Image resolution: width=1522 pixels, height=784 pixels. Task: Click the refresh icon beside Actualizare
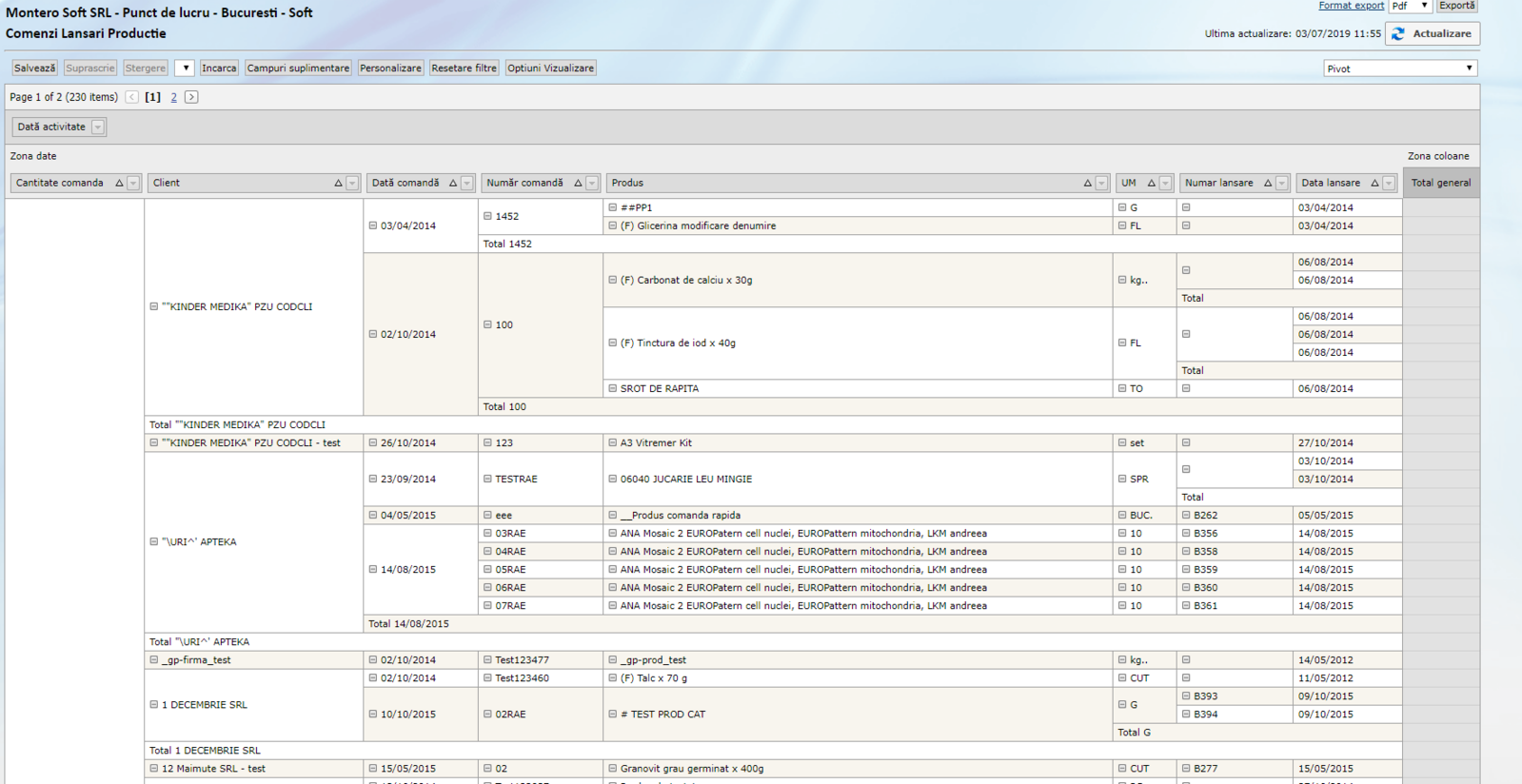(x=1398, y=34)
